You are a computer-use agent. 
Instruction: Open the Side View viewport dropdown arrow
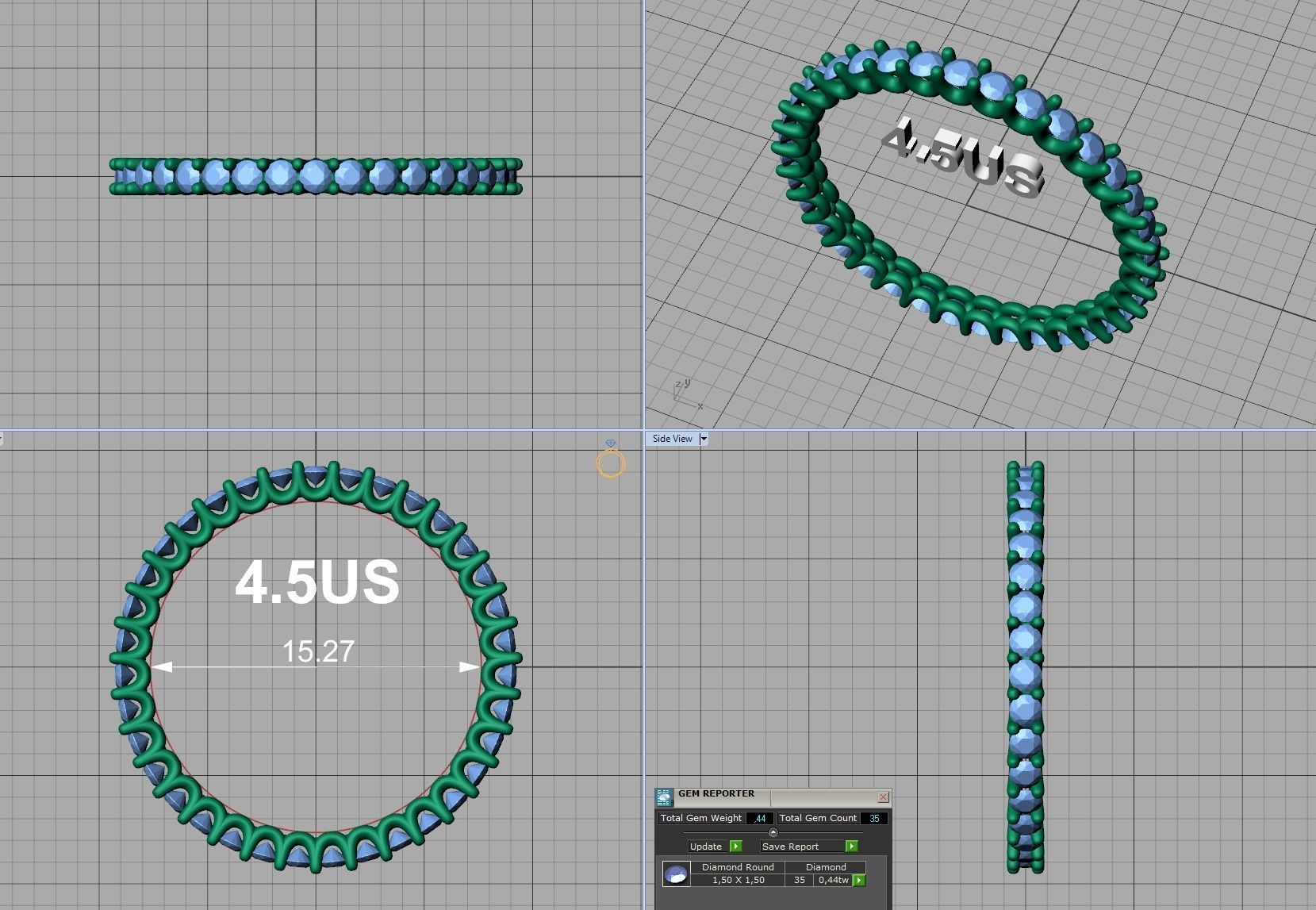coord(703,439)
